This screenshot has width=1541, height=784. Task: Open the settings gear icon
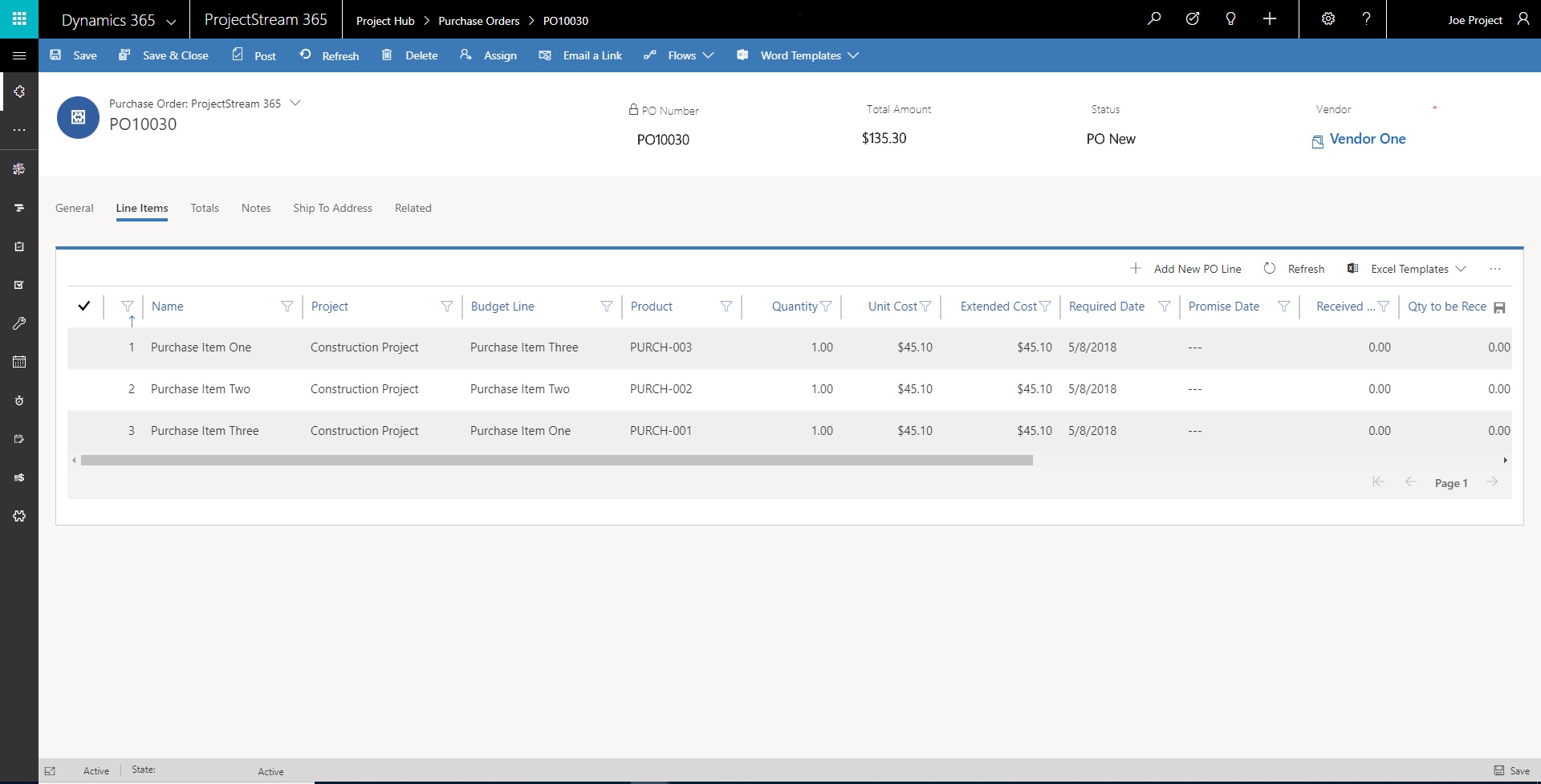pos(1328,18)
